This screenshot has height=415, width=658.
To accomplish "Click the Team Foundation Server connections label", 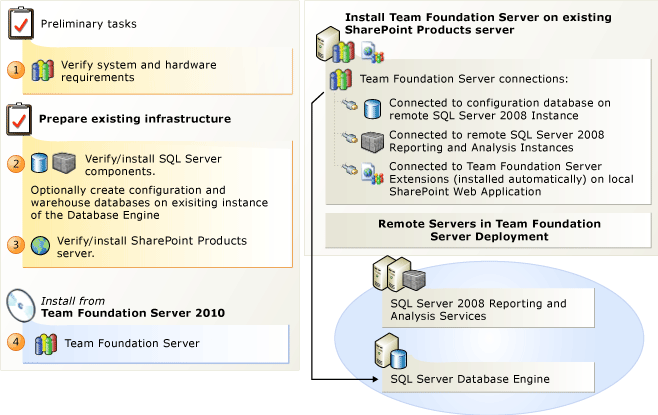I will pos(464,79).
